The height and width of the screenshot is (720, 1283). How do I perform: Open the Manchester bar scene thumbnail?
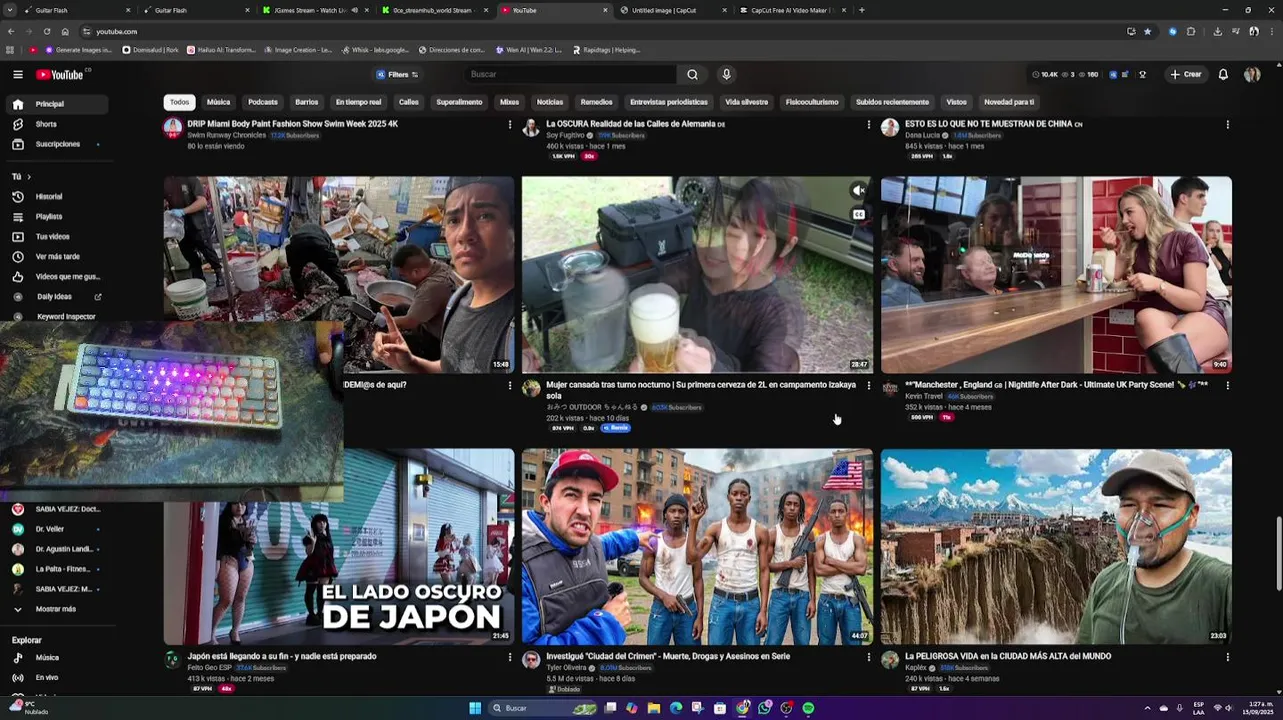coord(1056,275)
